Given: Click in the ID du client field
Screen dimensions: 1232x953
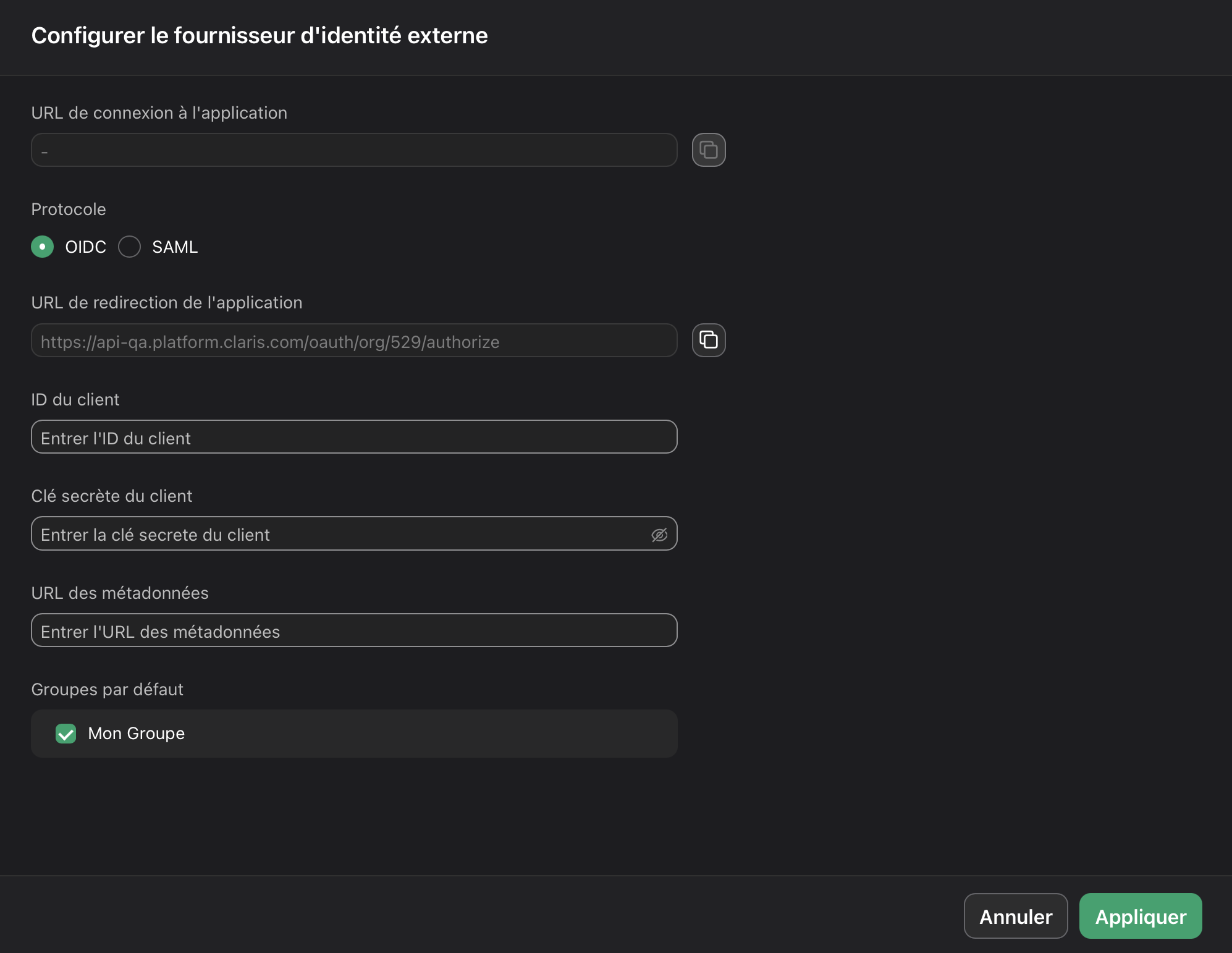Looking at the screenshot, I should coord(353,437).
